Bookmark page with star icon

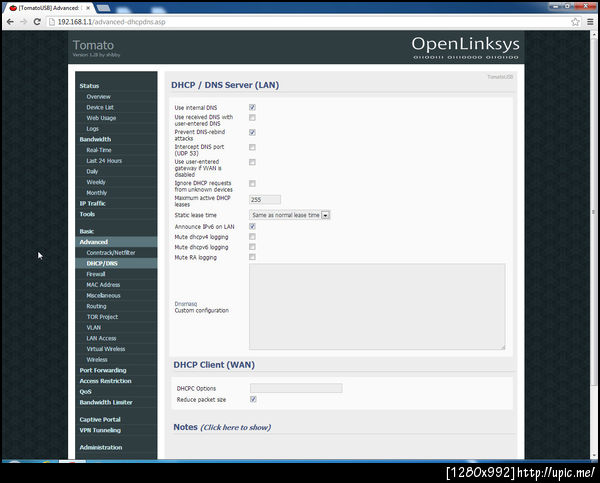[575, 22]
